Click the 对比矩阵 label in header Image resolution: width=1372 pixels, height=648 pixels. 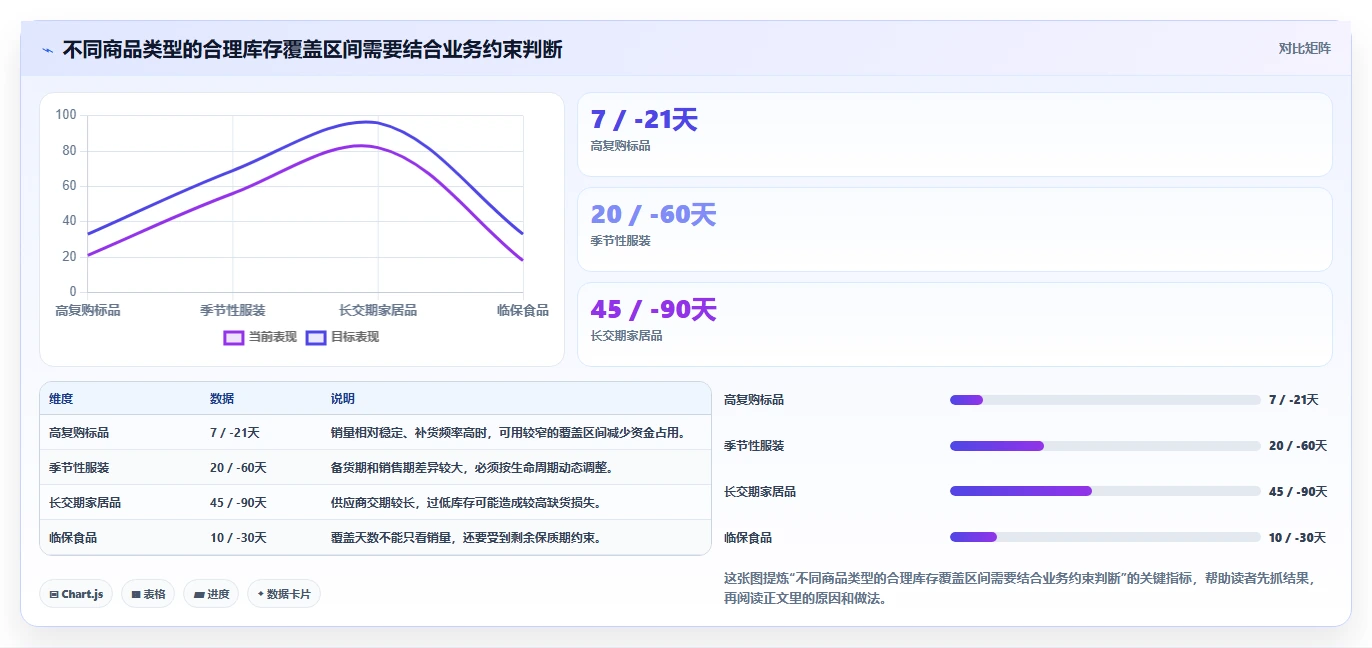tap(1305, 49)
